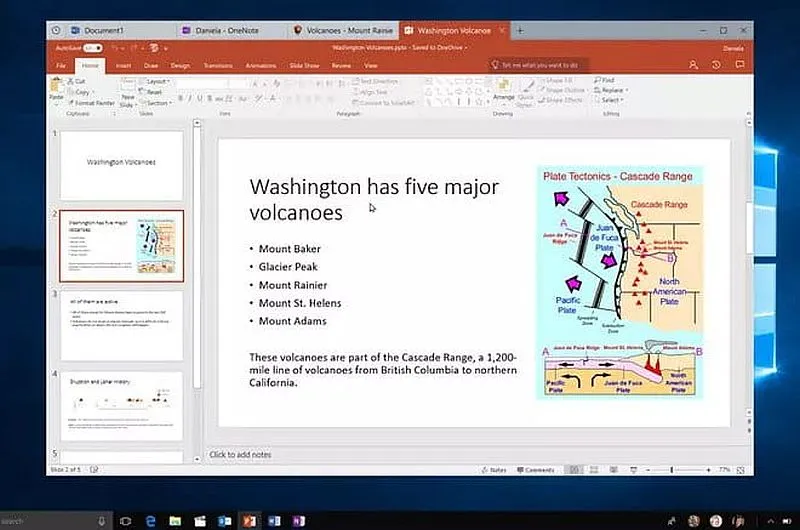800x530 pixels.
Task: Click the zoom in plus button
Action: (708, 470)
